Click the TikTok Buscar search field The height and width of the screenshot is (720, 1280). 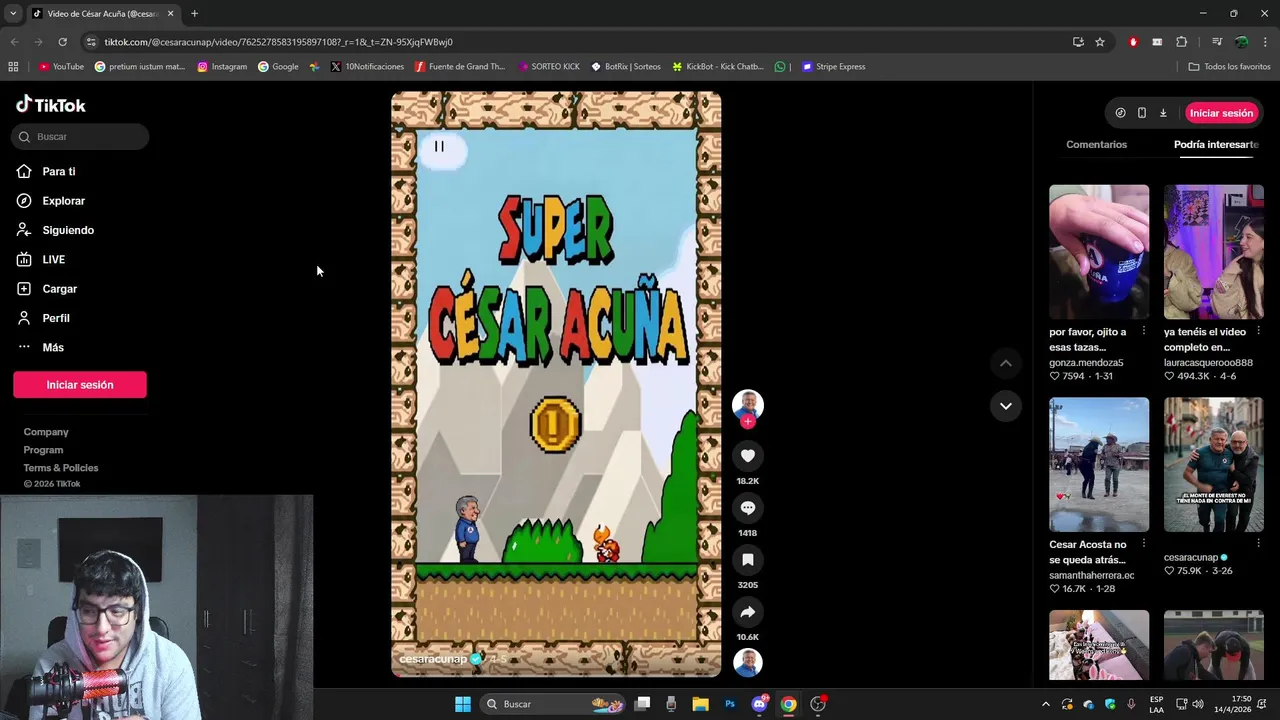point(80,137)
